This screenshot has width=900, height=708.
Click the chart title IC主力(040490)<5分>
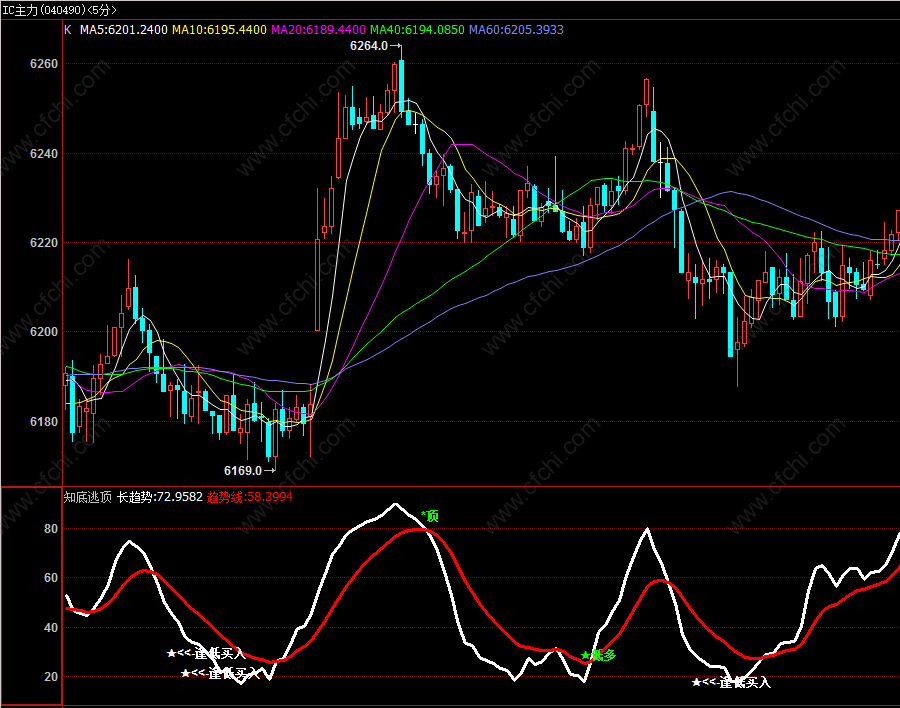(59, 10)
